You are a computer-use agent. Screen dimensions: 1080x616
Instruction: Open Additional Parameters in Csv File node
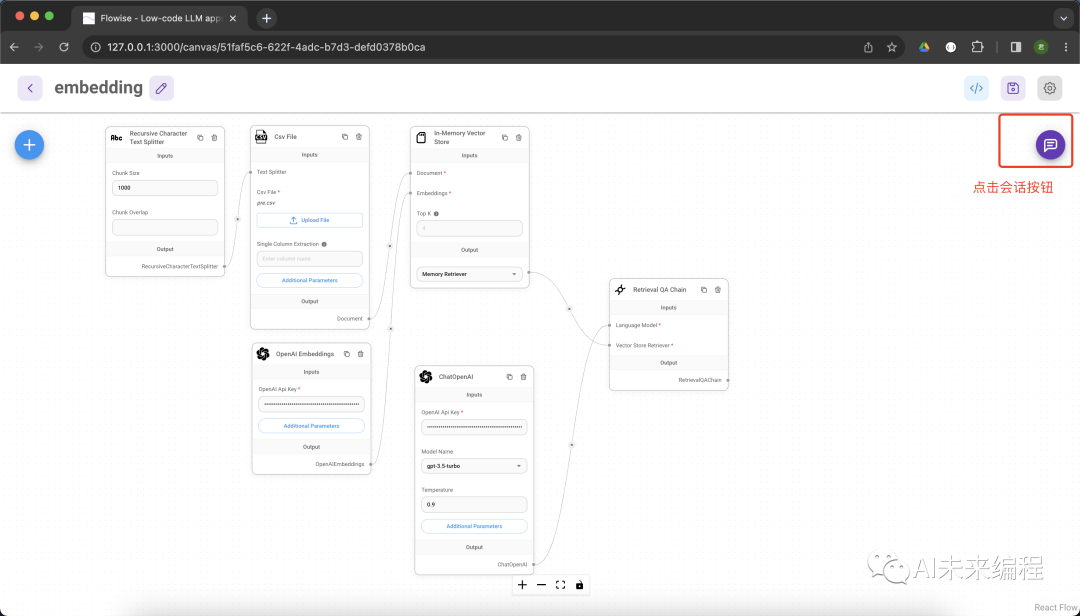point(309,280)
